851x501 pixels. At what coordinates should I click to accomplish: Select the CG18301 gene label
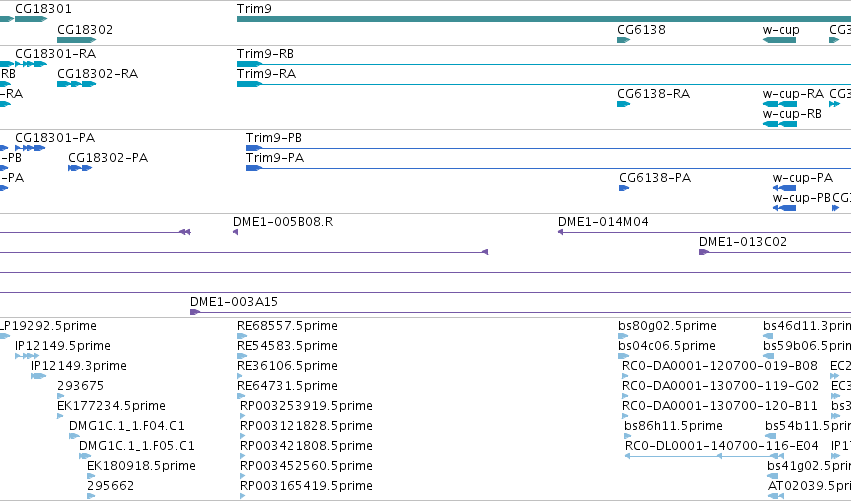tap(43, 9)
